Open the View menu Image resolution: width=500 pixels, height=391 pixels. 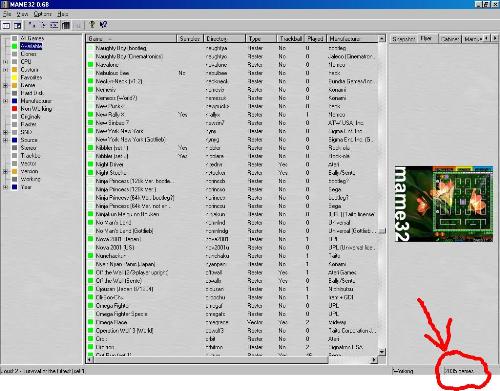[x=22, y=14]
